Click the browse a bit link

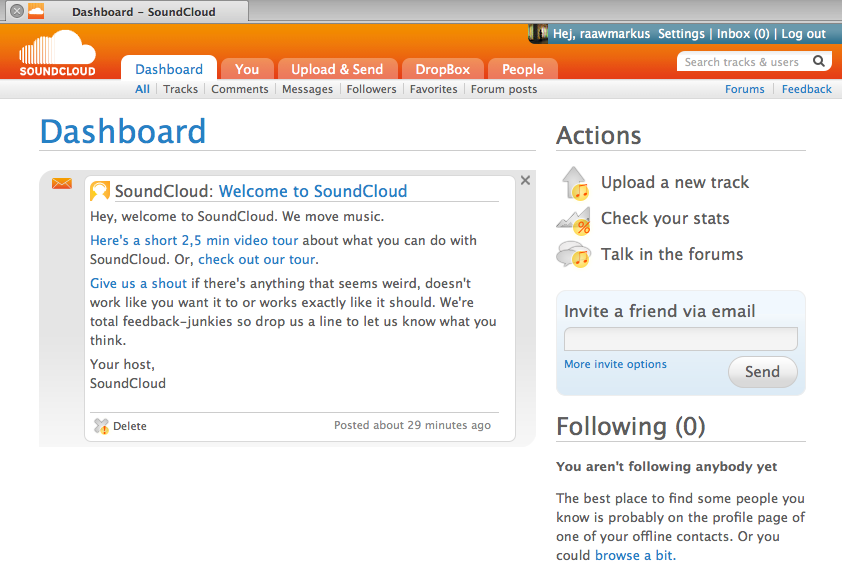pyautogui.click(x=635, y=555)
